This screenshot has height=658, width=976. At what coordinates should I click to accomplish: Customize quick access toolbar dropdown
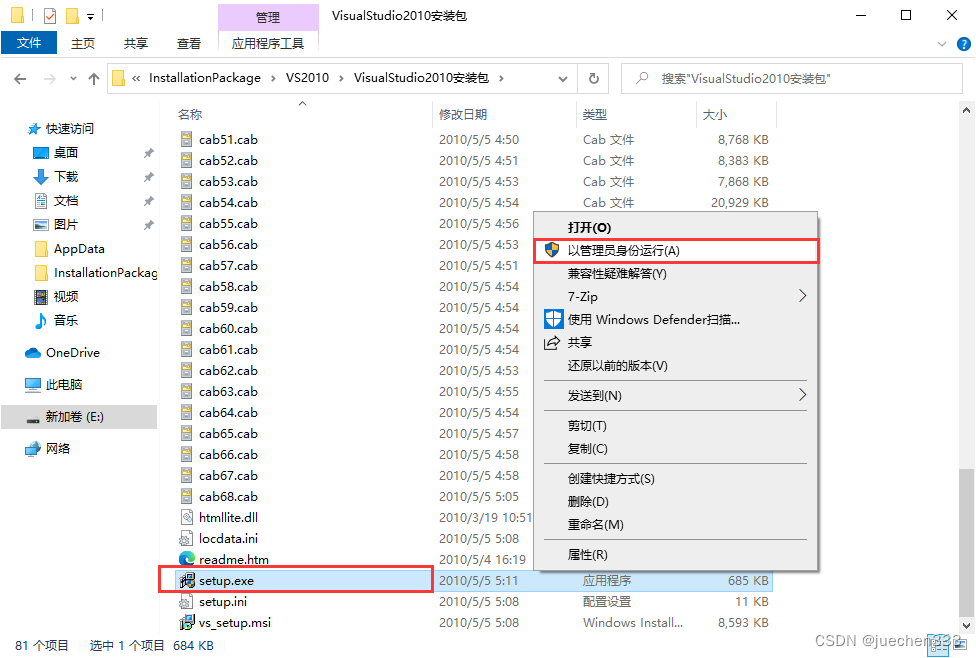point(90,16)
